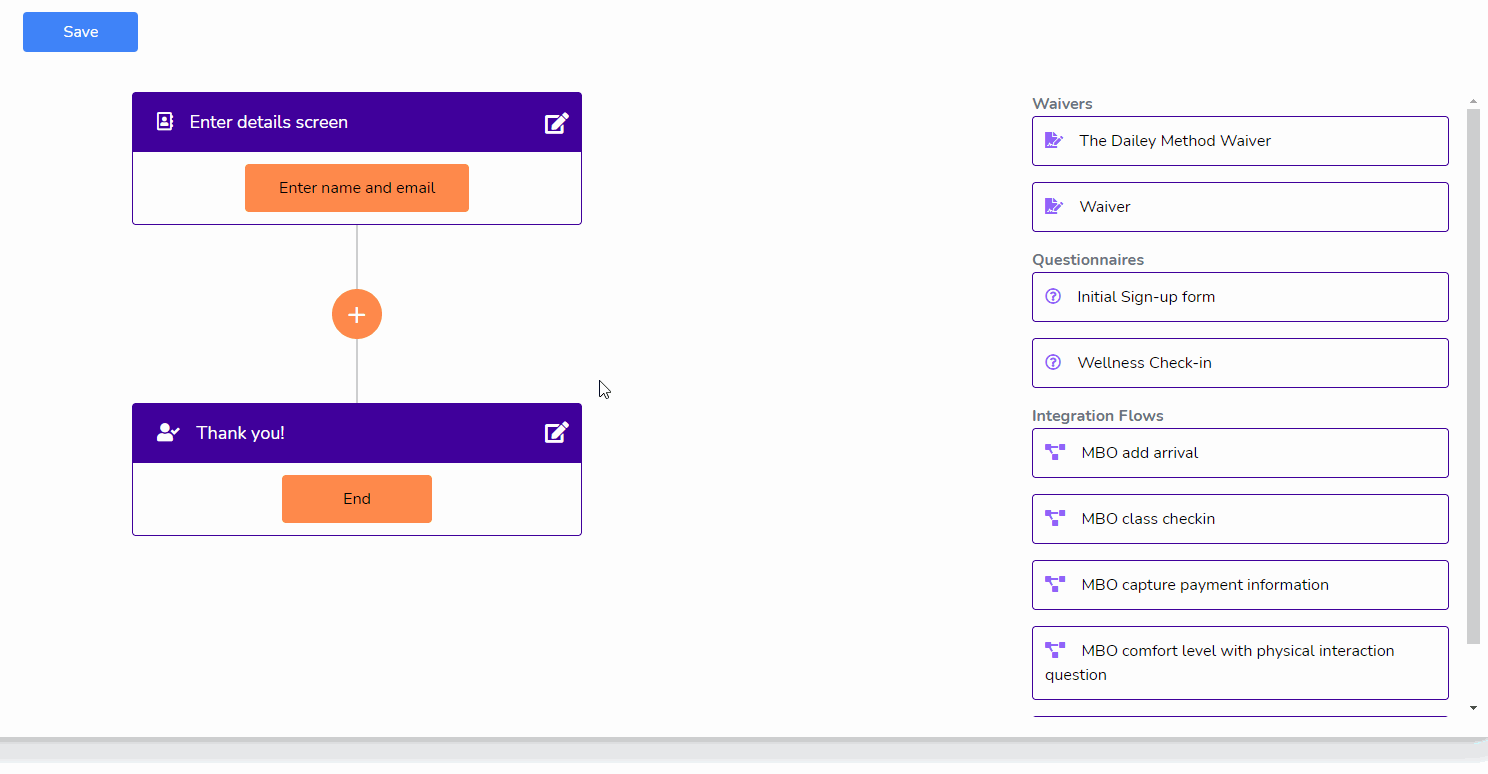Screen dimensions: 1488x774
Task: Click the user-check icon beside Thank you!
Action: [168, 433]
